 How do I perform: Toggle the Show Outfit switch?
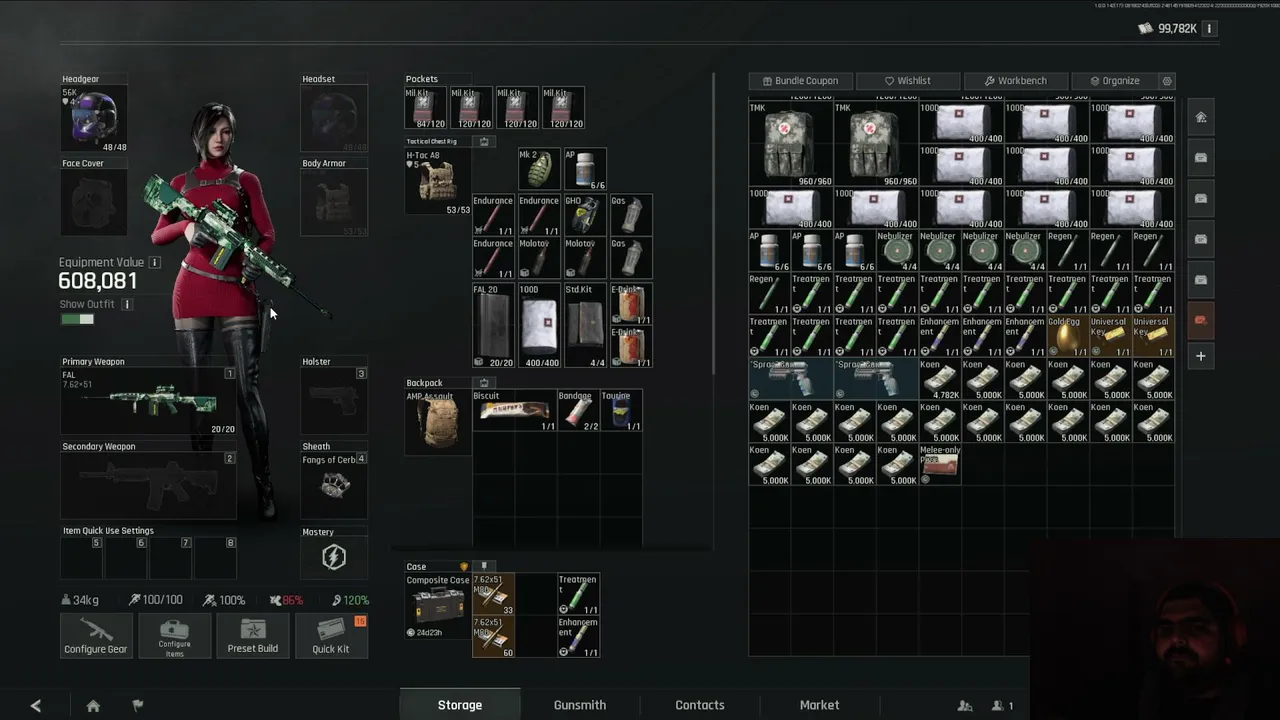tap(77, 319)
